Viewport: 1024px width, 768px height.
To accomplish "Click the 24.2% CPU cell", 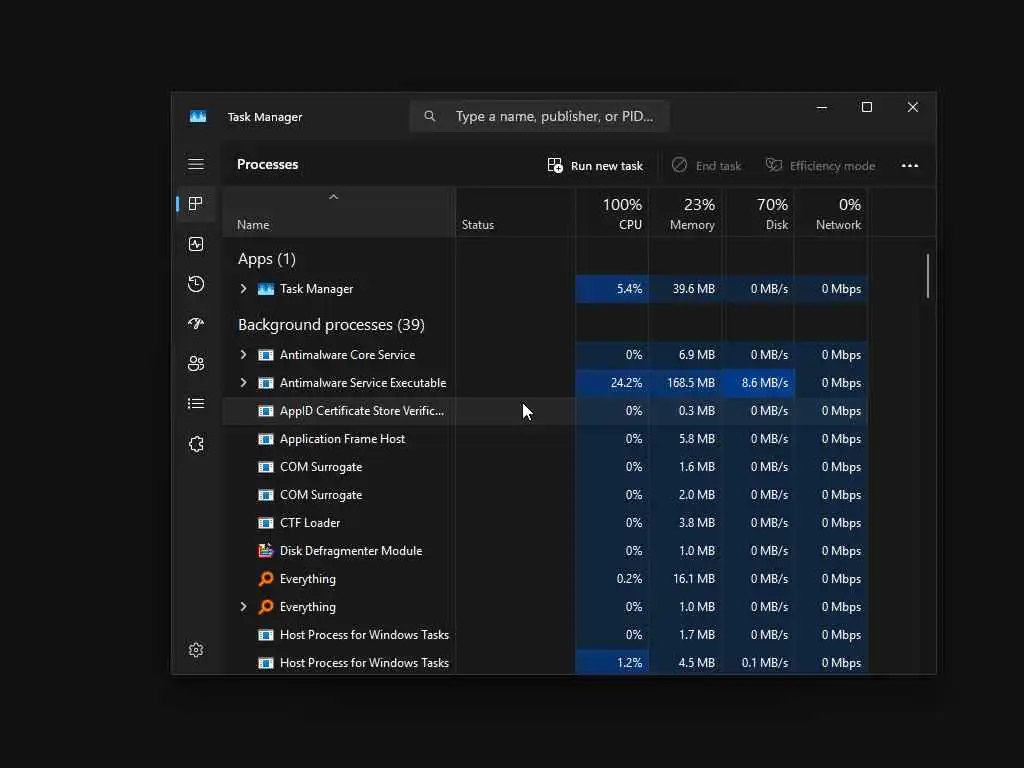I will click(x=612, y=383).
